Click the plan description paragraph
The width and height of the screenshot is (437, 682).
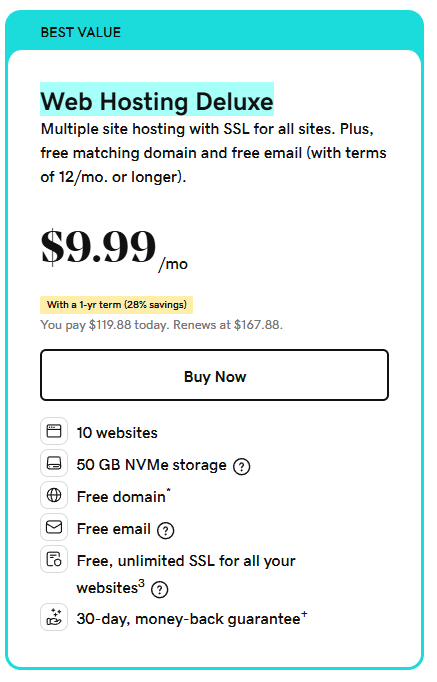click(x=213, y=153)
